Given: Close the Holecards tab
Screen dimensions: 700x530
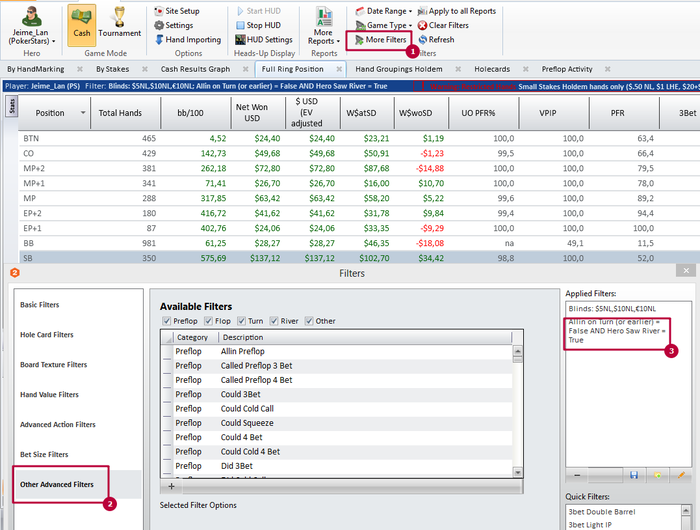Looking at the screenshot, I should [525, 69].
